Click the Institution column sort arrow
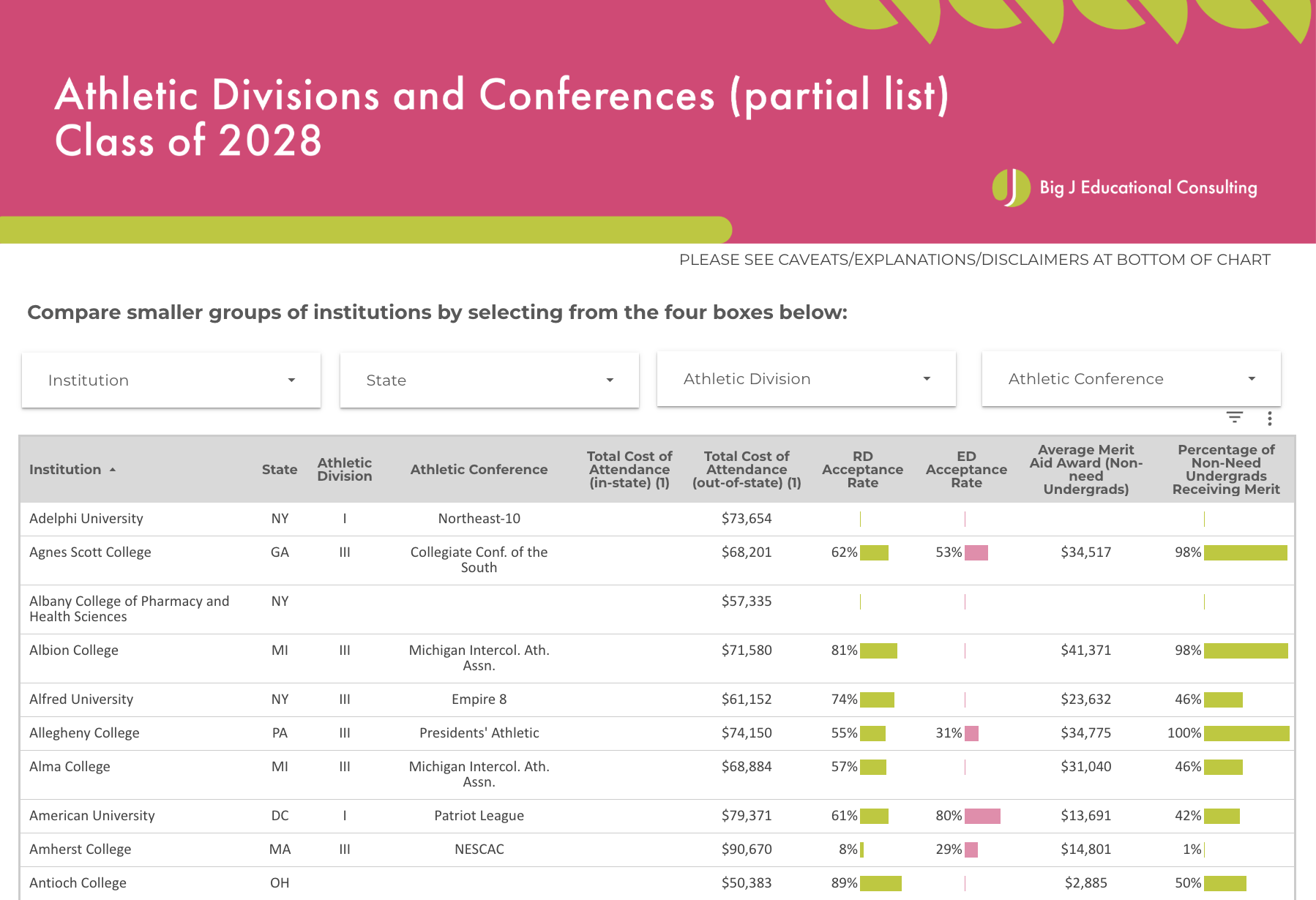This screenshot has width=1316, height=900. tap(113, 470)
